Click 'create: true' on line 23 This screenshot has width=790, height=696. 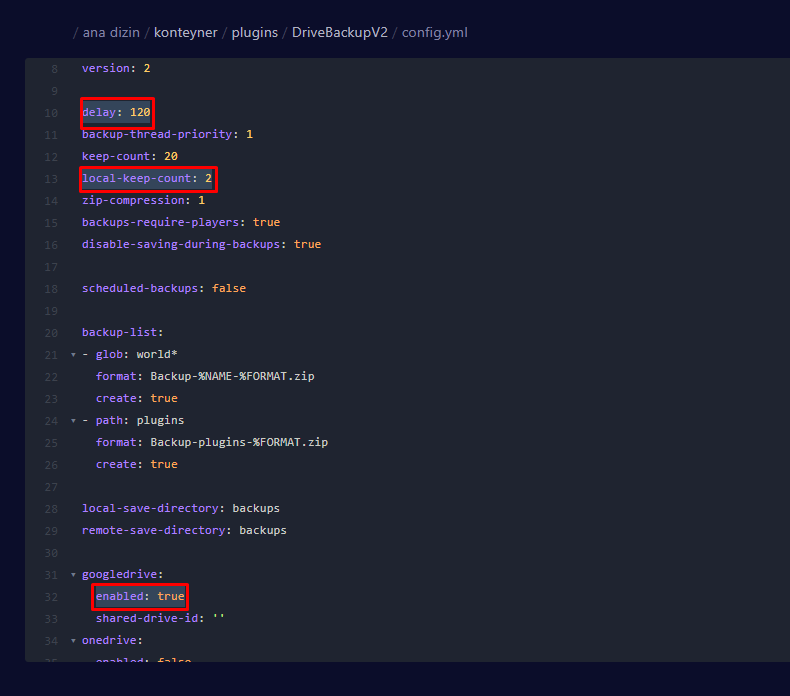[137, 399]
